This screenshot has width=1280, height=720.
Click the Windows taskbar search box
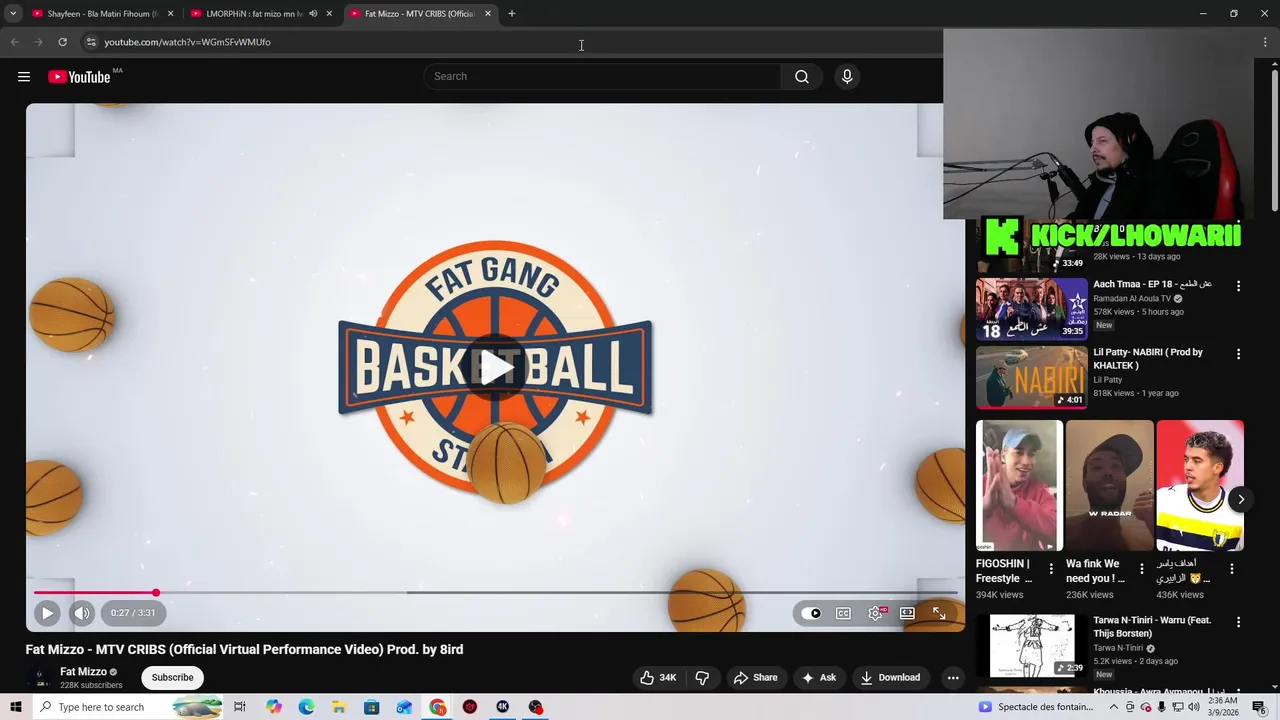[x=129, y=707]
